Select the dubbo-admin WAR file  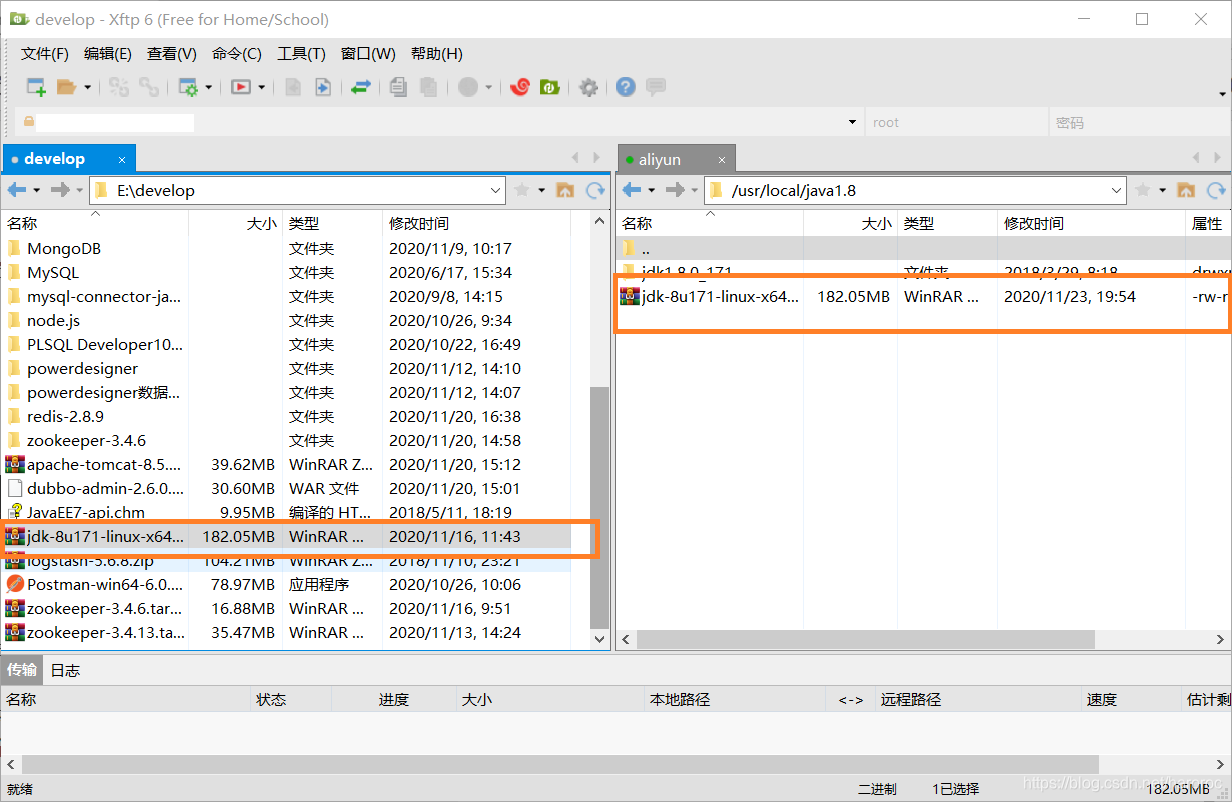point(105,488)
